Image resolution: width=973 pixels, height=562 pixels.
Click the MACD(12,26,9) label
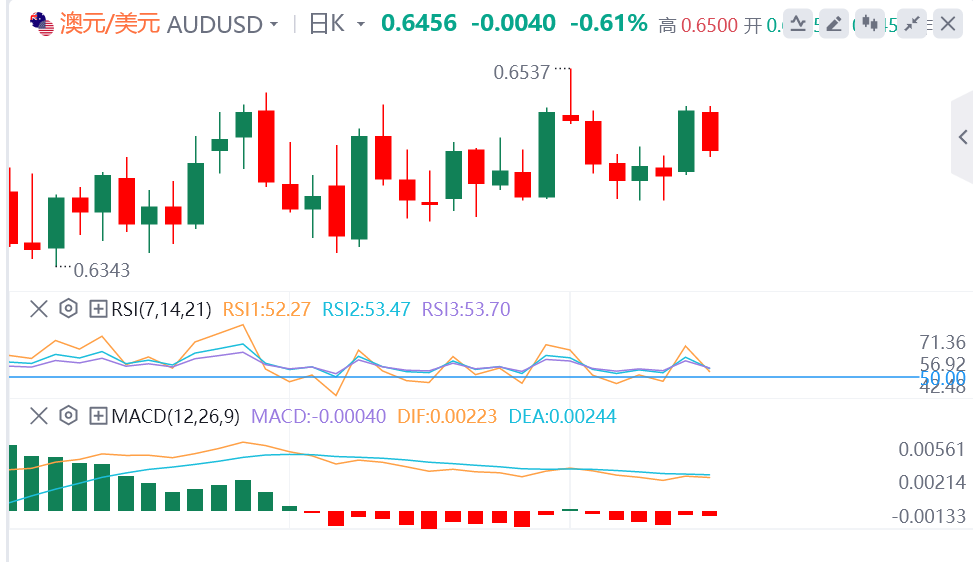point(176,416)
